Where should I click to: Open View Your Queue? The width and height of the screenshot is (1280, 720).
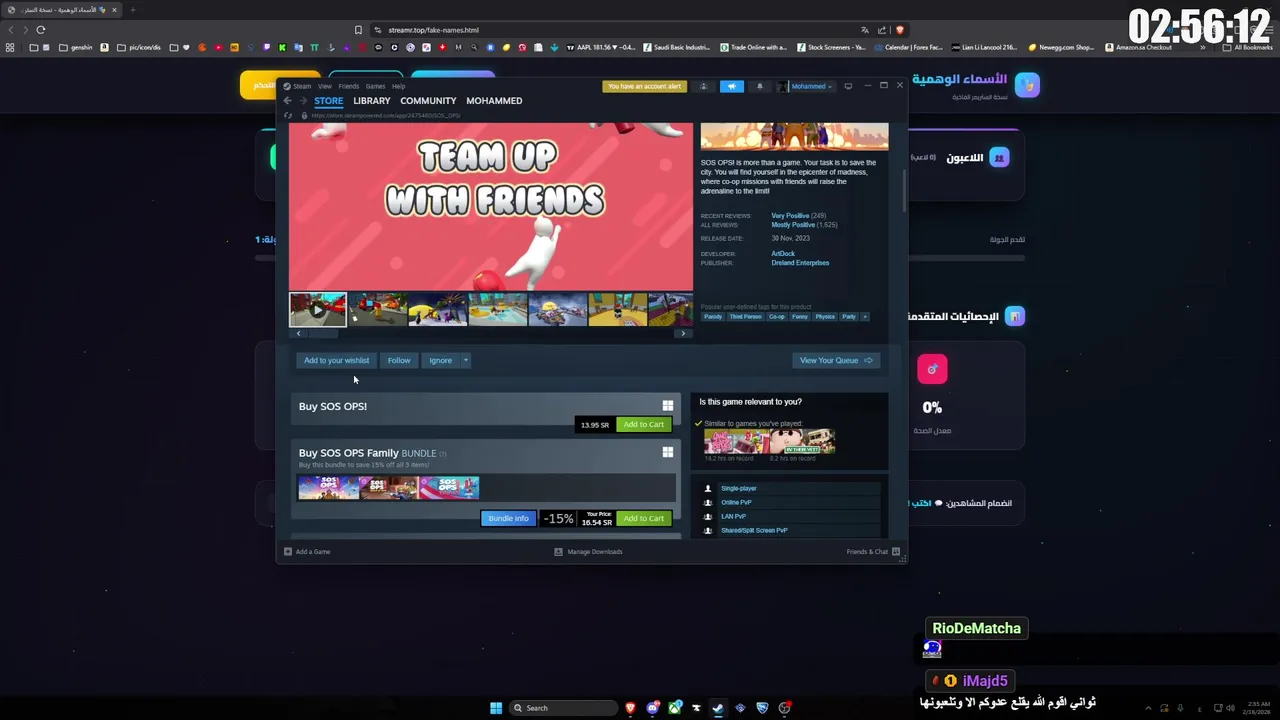[836, 360]
